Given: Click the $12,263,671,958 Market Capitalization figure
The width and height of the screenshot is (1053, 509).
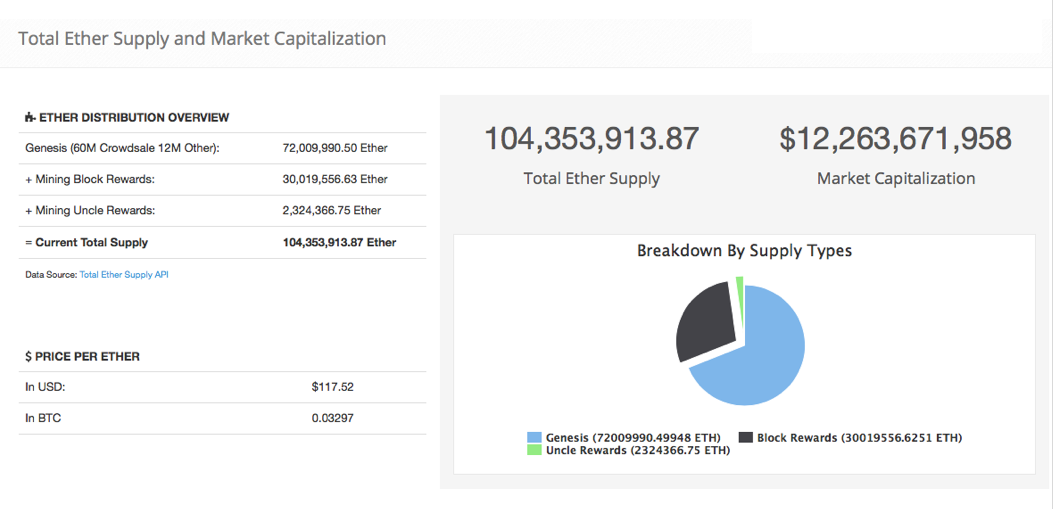Looking at the screenshot, I should [895, 139].
